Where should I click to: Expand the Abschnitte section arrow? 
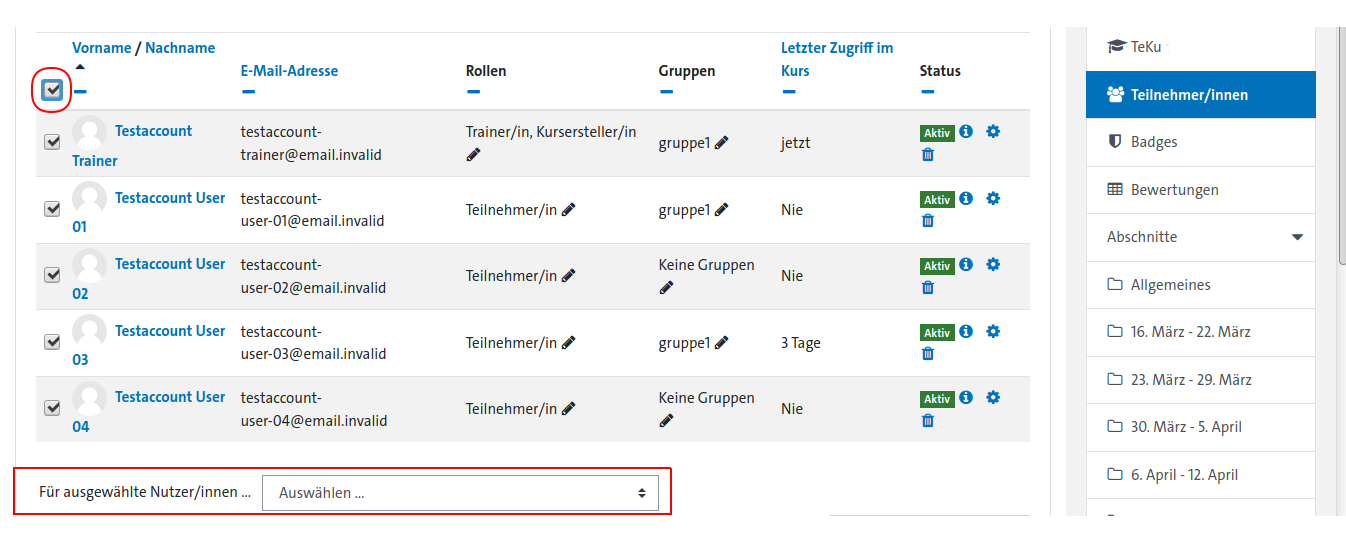pos(1298,237)
